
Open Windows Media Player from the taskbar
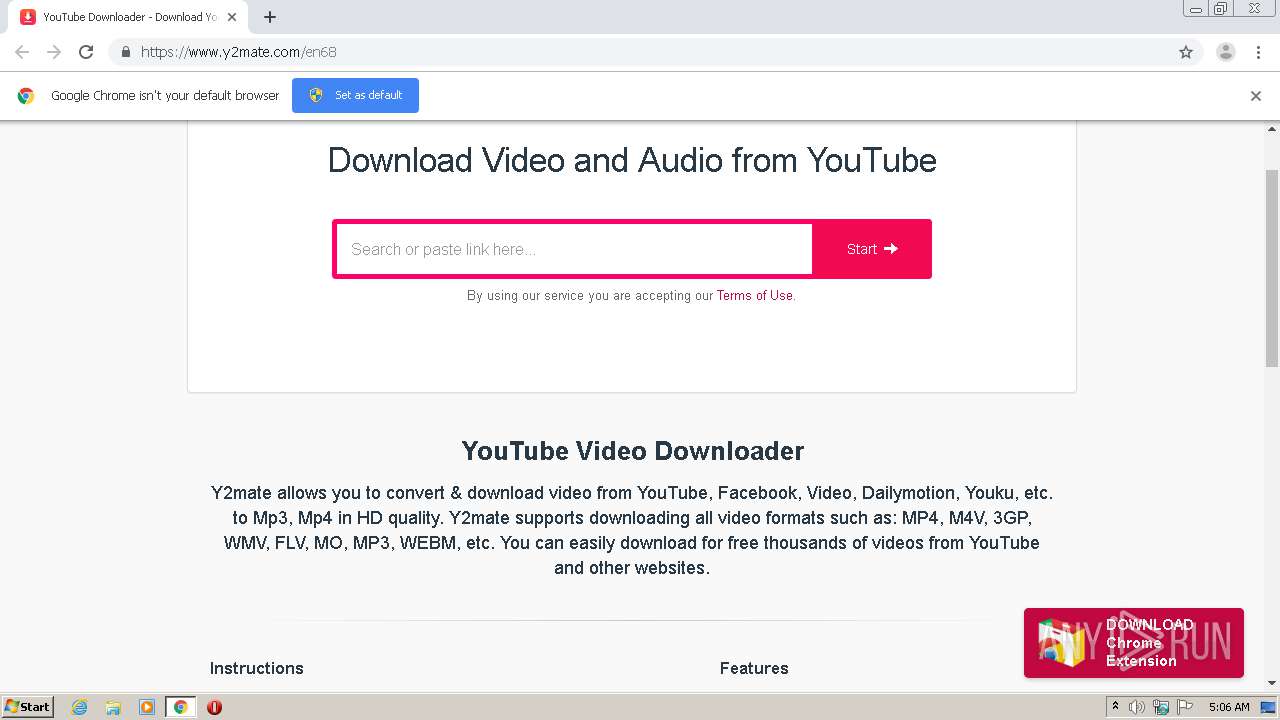(147, 707)
